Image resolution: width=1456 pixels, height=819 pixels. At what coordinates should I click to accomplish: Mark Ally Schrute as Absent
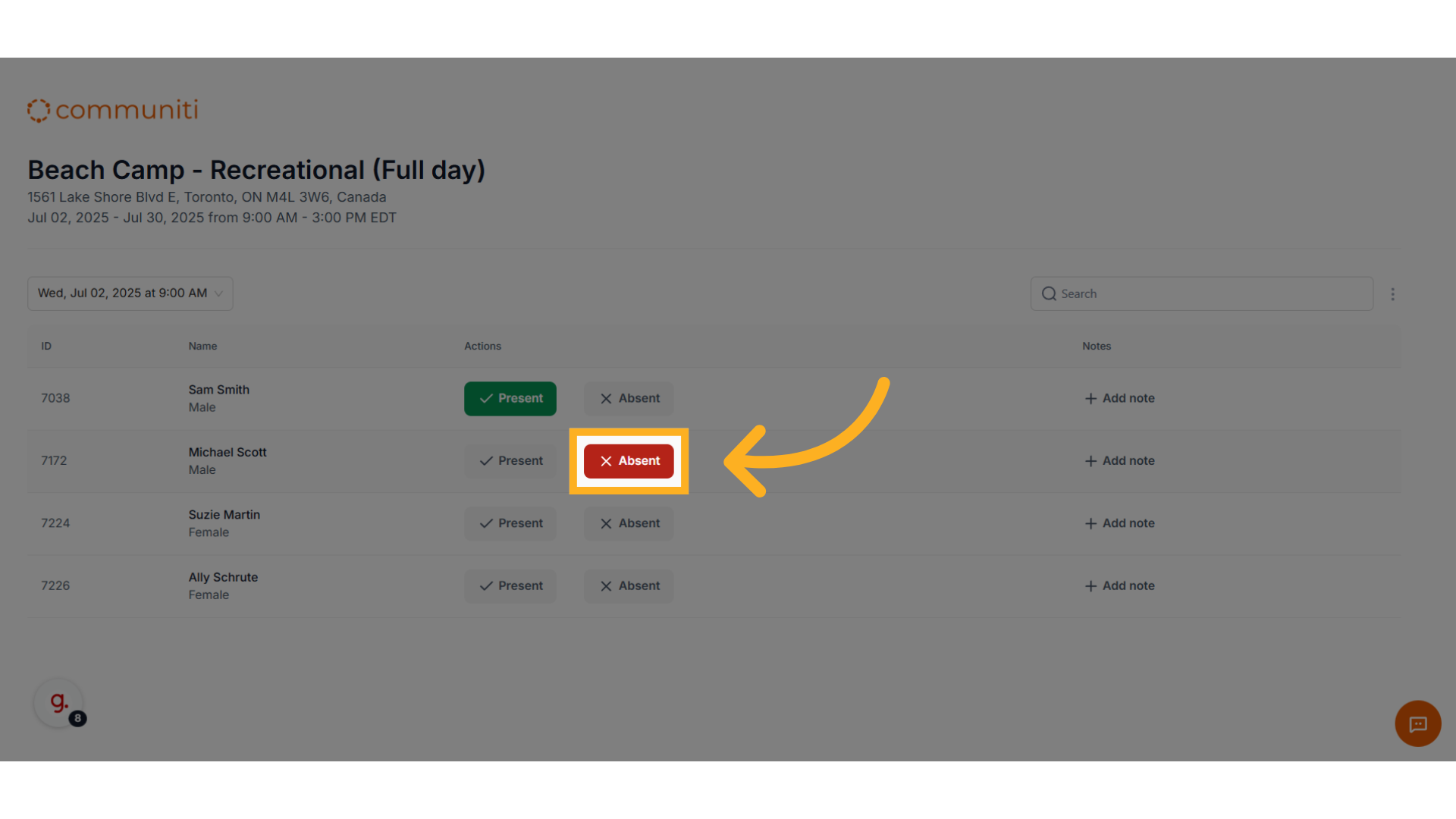pos(629,586)
